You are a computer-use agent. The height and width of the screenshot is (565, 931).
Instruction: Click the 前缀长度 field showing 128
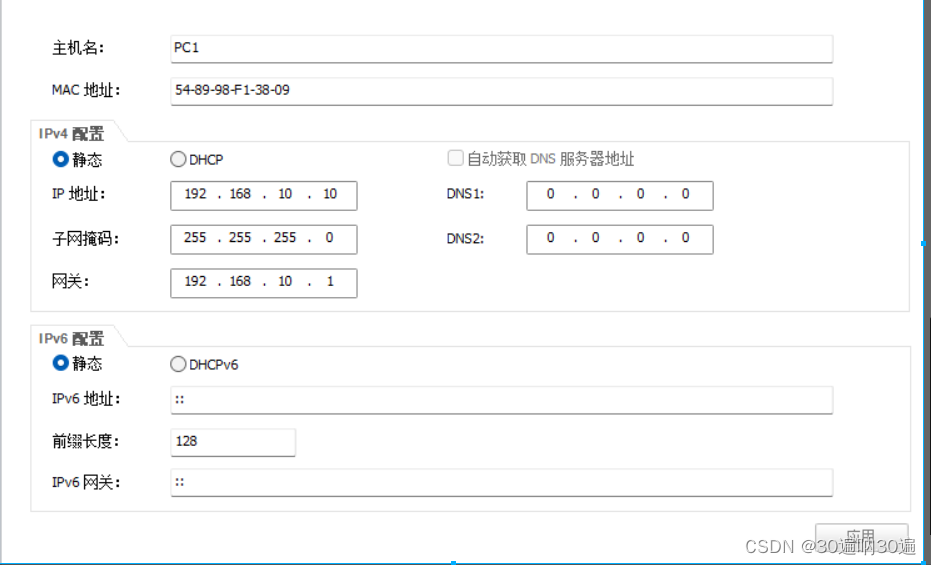(233, 442)
